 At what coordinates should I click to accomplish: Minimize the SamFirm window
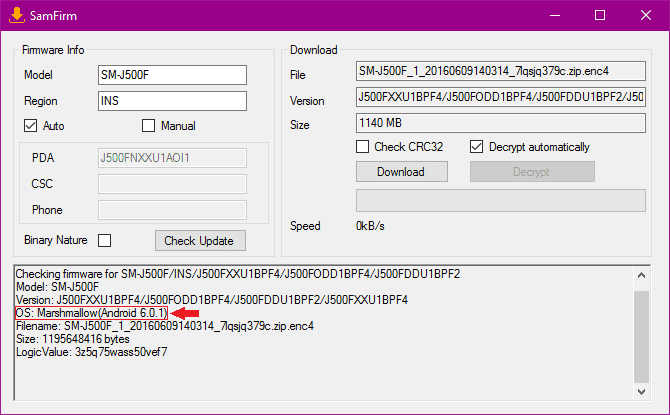click(x=555, y=15)
